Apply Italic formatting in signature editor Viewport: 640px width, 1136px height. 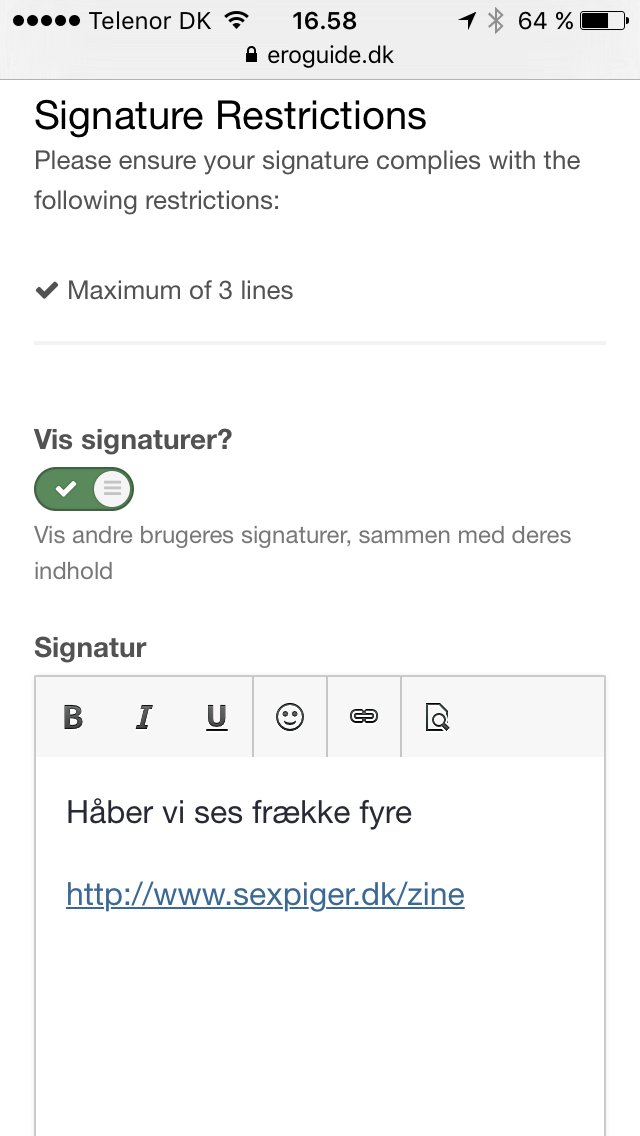tap(144, 717)
